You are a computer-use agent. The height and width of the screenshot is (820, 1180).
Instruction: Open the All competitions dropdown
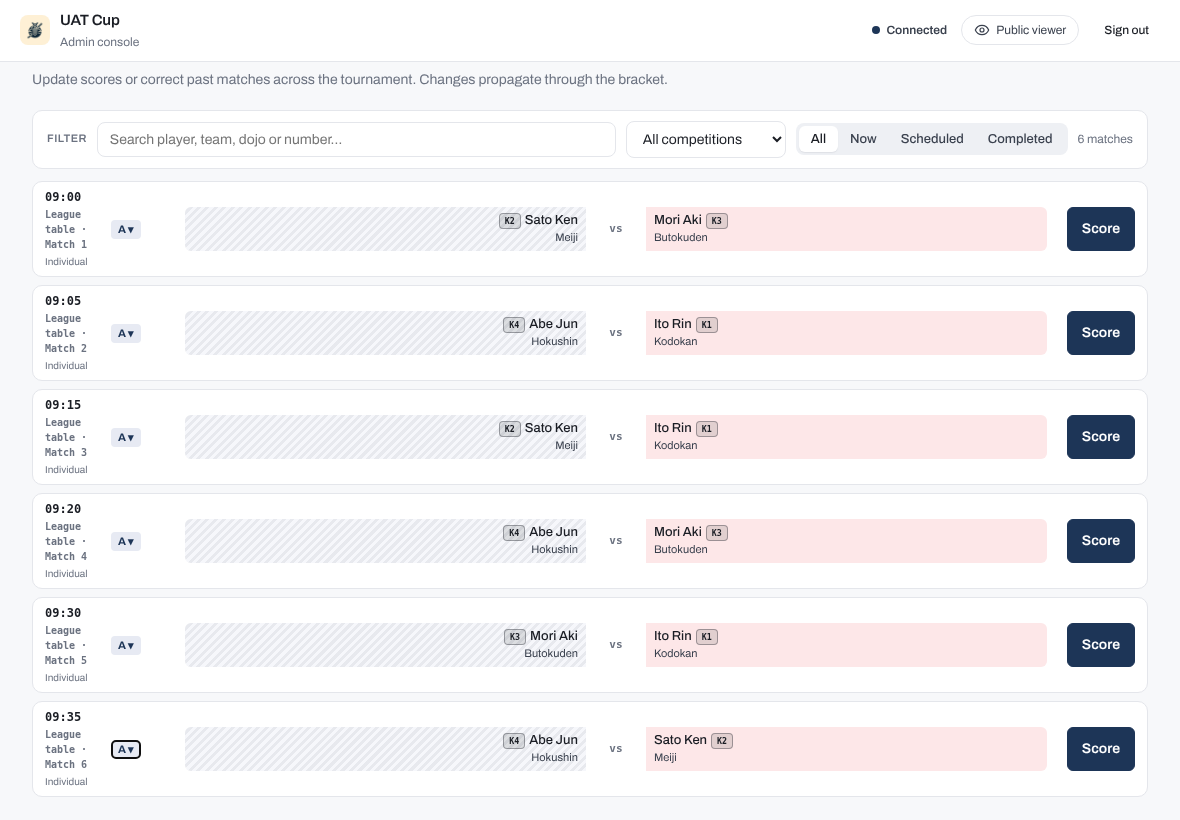tap(706, 139)
